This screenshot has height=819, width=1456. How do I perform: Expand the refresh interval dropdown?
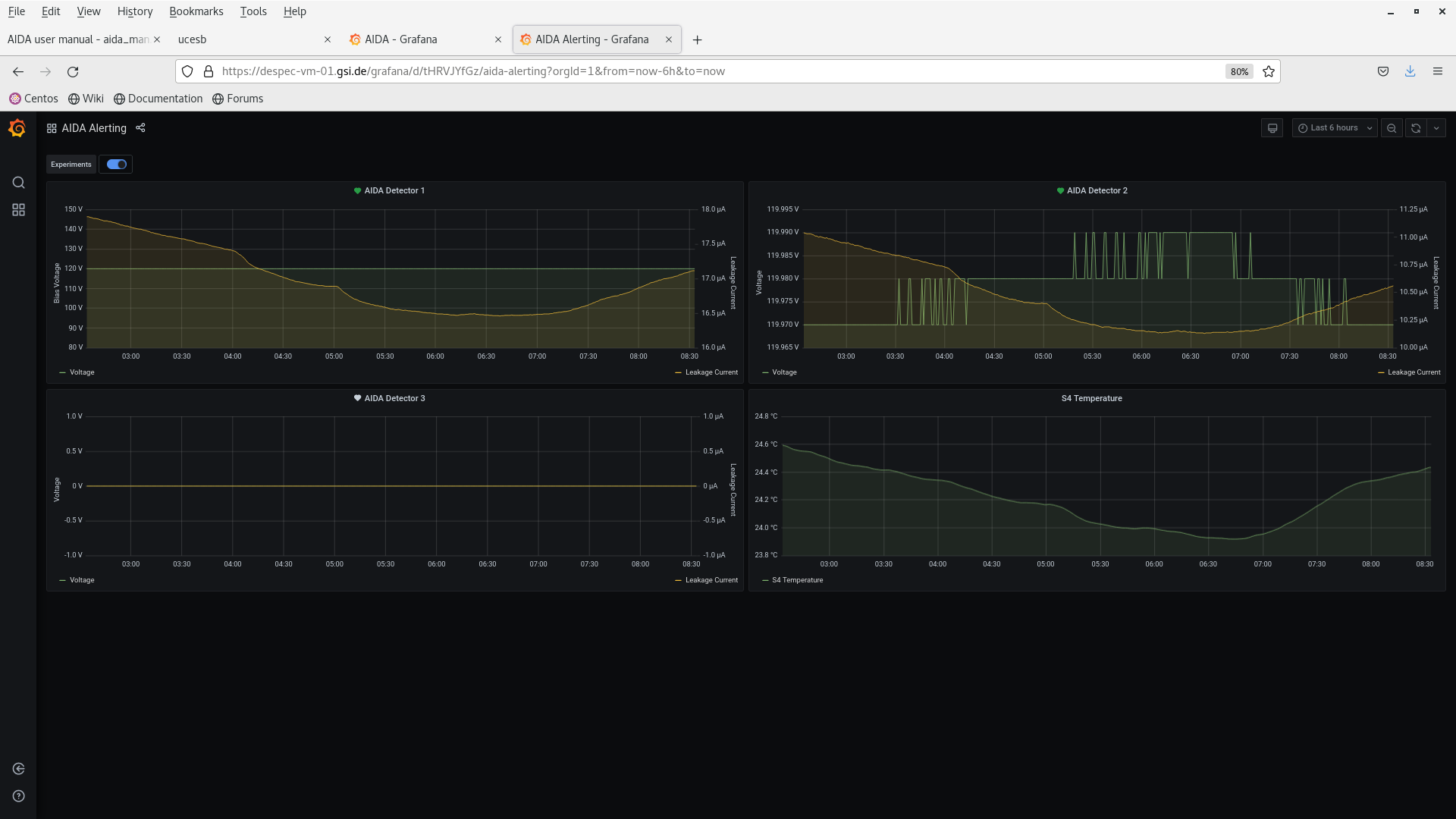pos(1436,128)
